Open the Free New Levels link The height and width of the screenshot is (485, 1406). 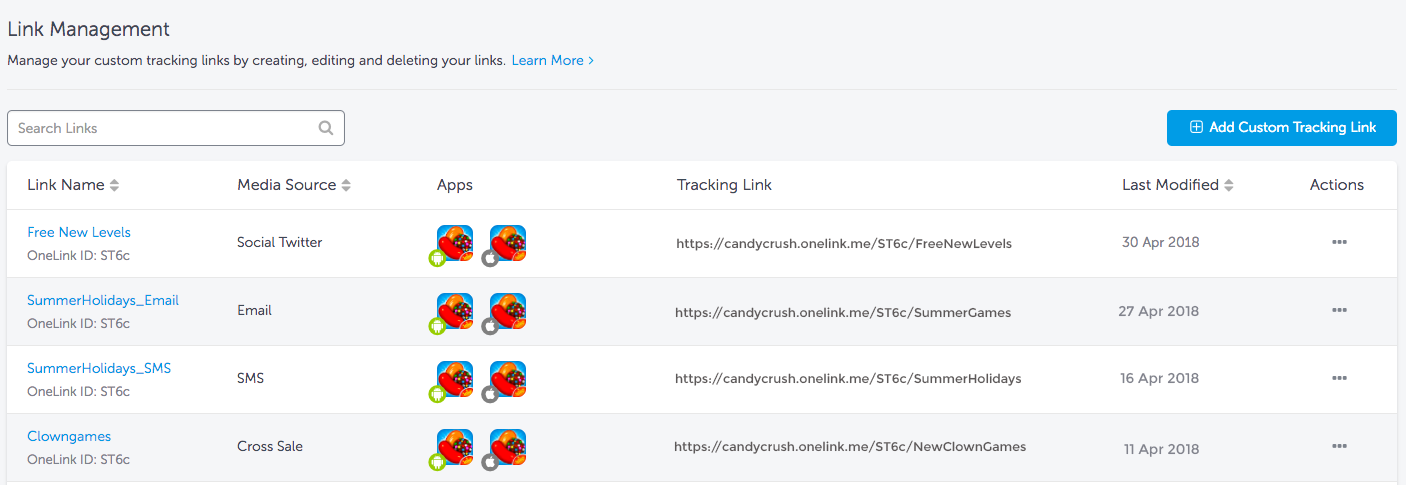[x=79, y=232]
